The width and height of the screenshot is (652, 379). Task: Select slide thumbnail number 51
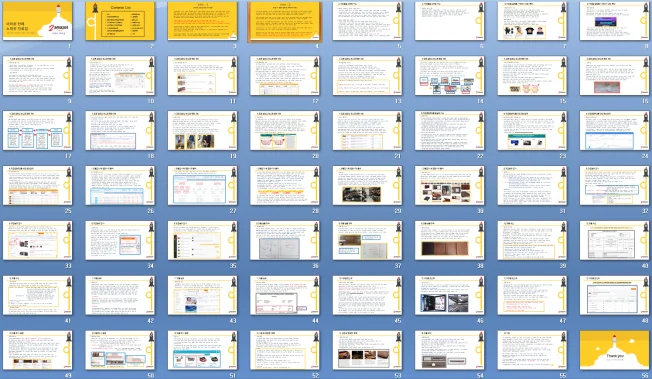click(x=203, y=350)
